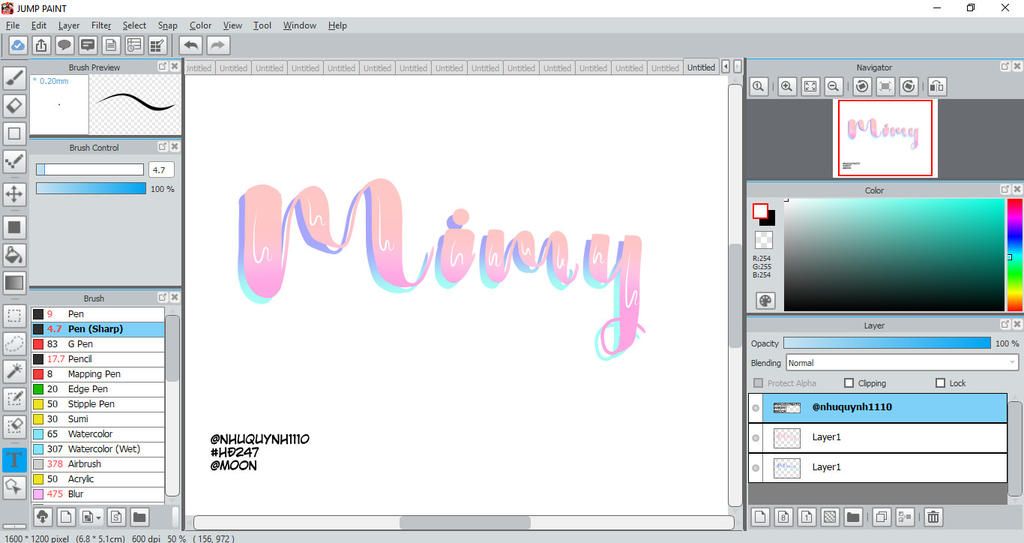Screen dimensions: 1024x543
Task: Create a new layer folder
Action: [x=853, y=517]
